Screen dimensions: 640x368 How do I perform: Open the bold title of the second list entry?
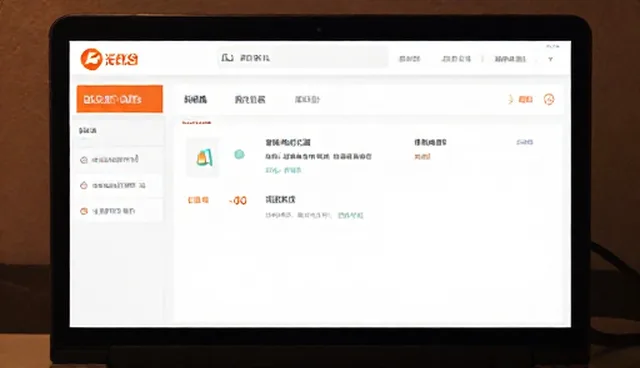(x=280, y=200)
